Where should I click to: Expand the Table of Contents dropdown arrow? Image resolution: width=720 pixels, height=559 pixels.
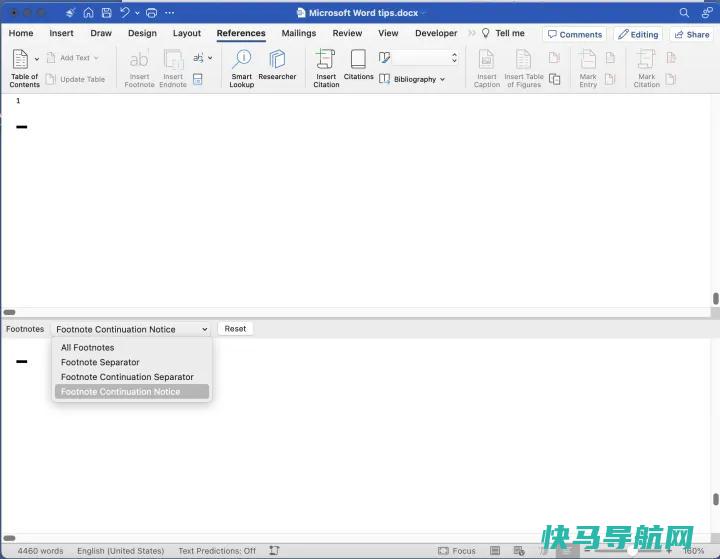tap(37, 59)
